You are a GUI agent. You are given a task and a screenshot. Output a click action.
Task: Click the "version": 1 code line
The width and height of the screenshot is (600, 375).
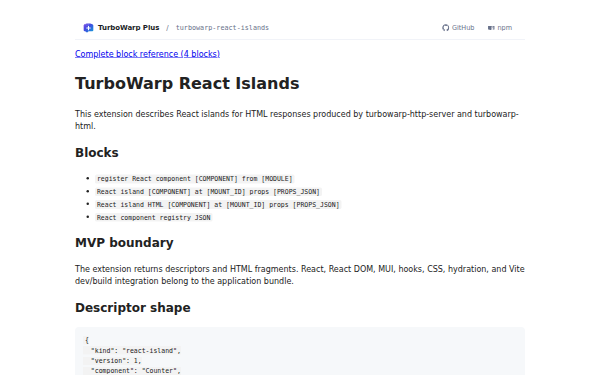coord(116,360)
